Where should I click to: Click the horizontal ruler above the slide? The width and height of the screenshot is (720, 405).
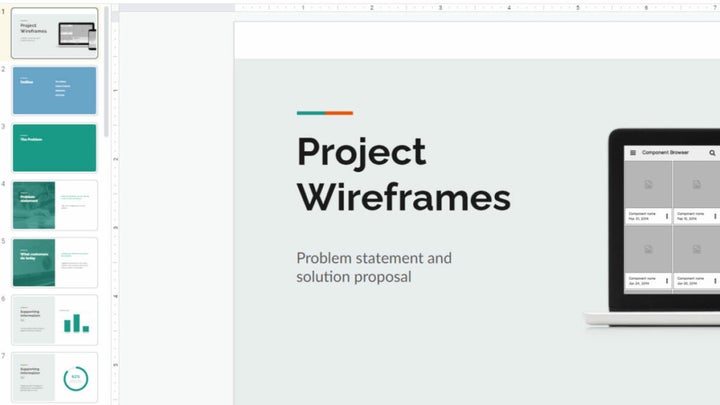click(450, 7)
